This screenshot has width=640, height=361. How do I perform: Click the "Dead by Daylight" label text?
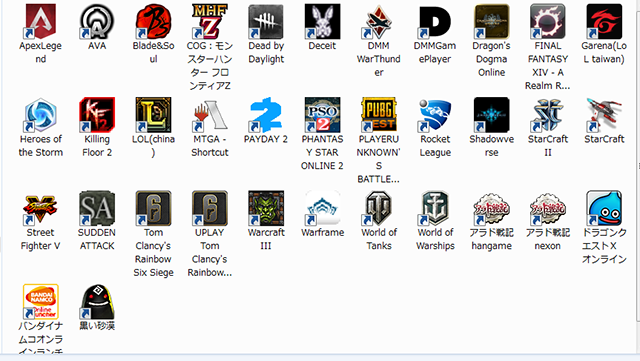click(266, 52)
